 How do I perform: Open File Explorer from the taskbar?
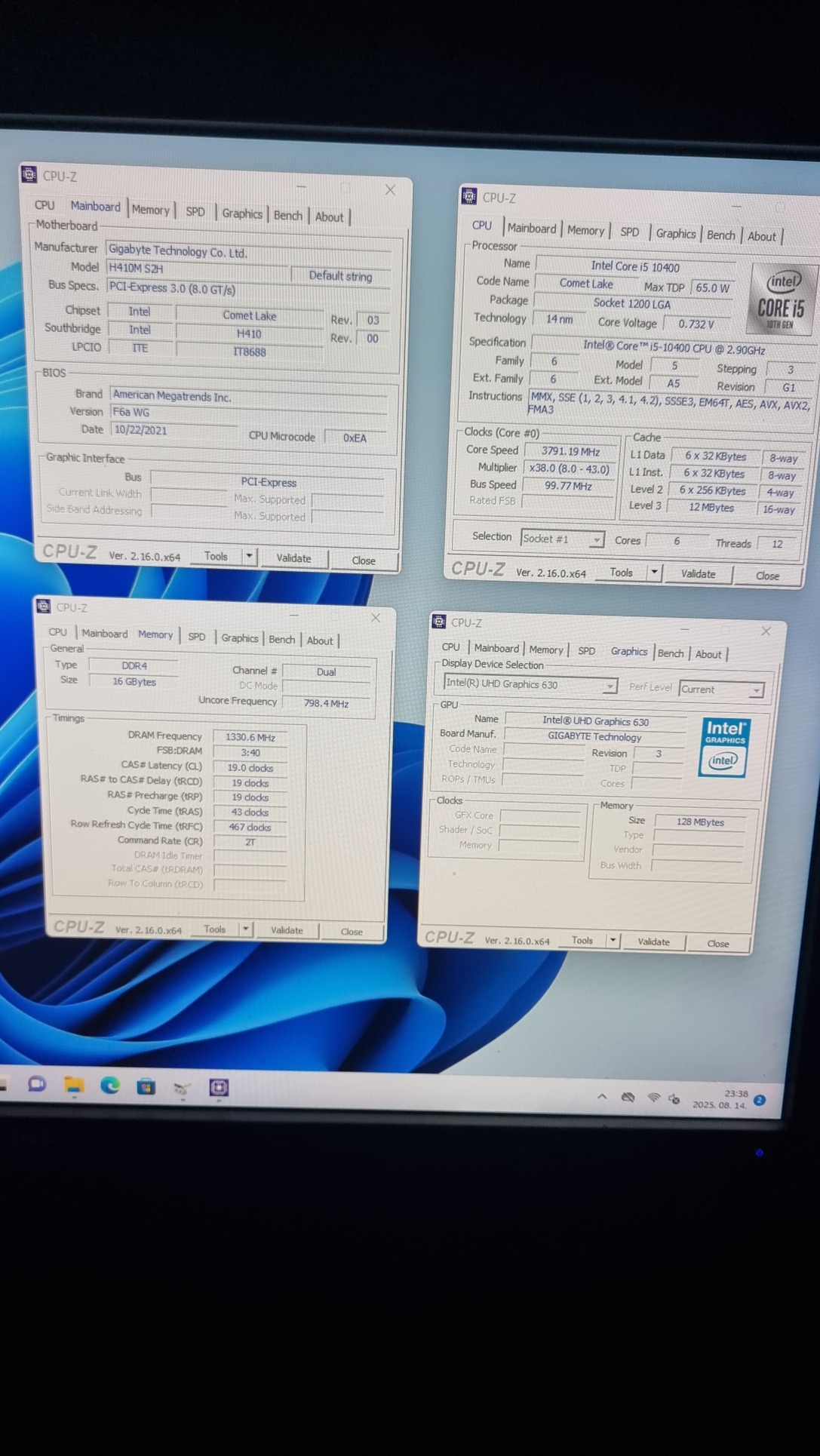73,1085
